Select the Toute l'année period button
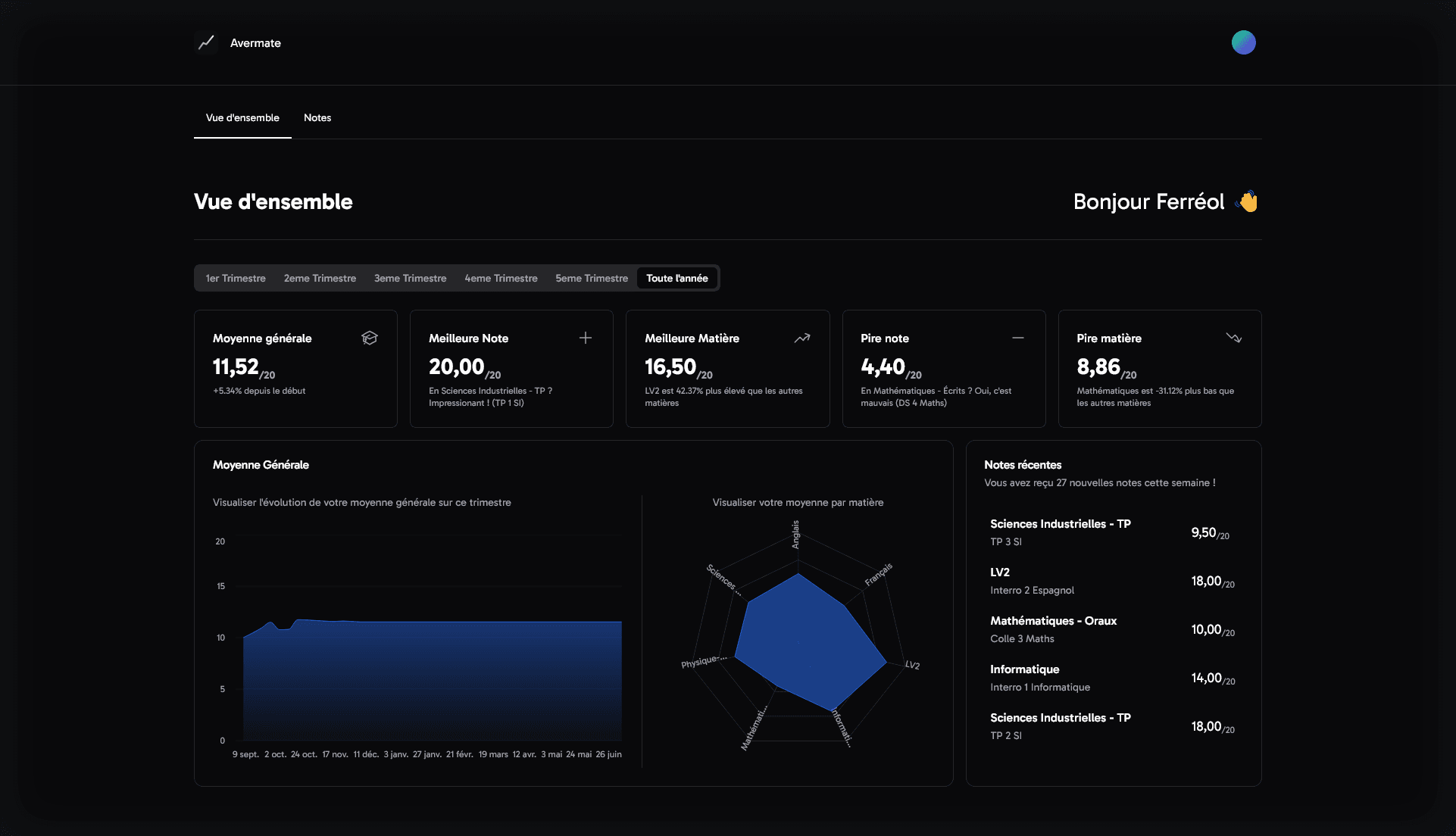 677,278
